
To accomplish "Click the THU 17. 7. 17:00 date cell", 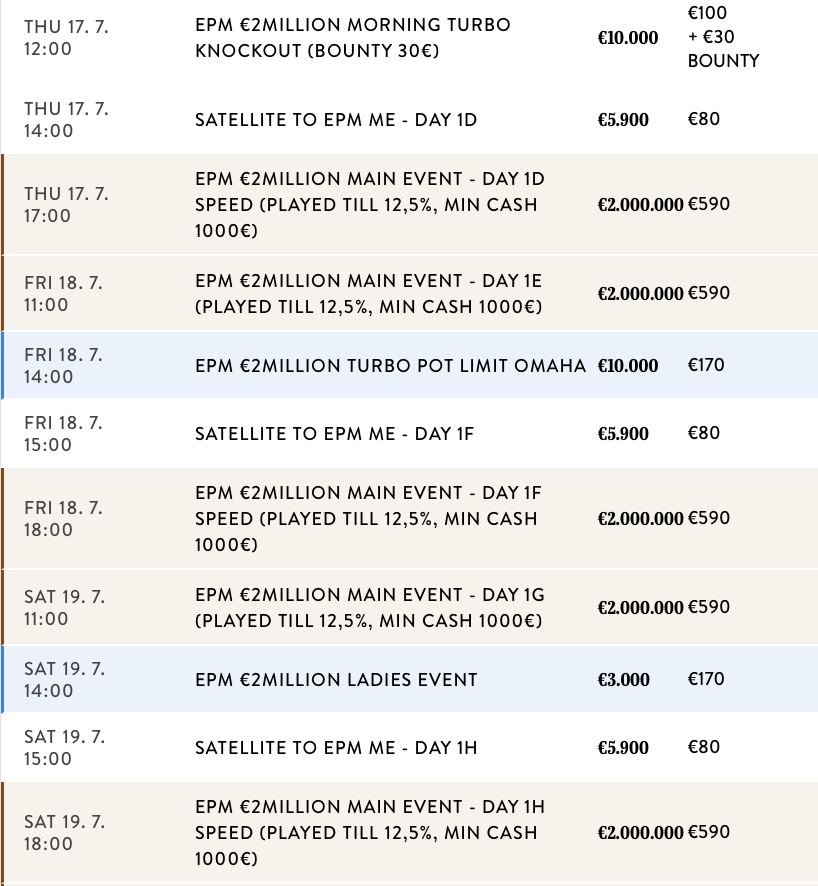I will point(66,205).
